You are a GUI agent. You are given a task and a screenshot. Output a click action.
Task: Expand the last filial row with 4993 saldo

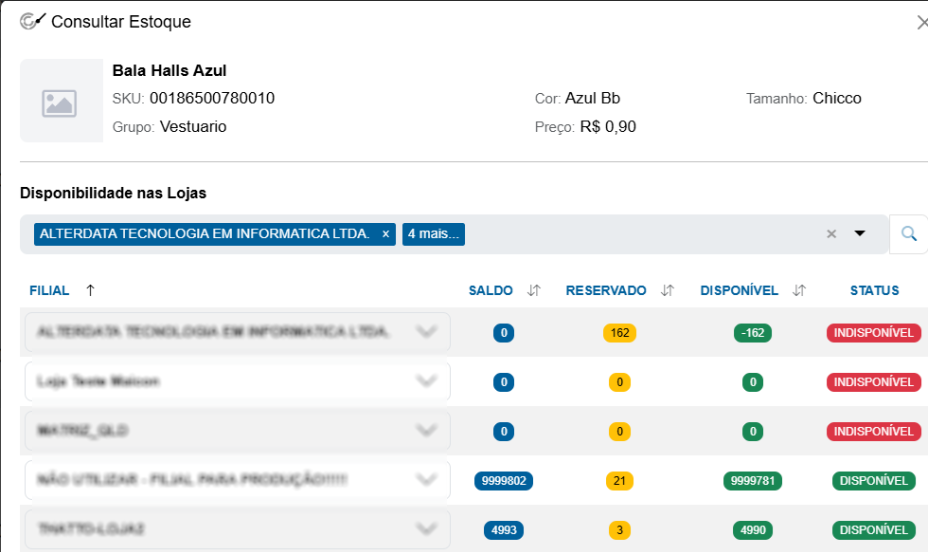[x=426, y=528]
